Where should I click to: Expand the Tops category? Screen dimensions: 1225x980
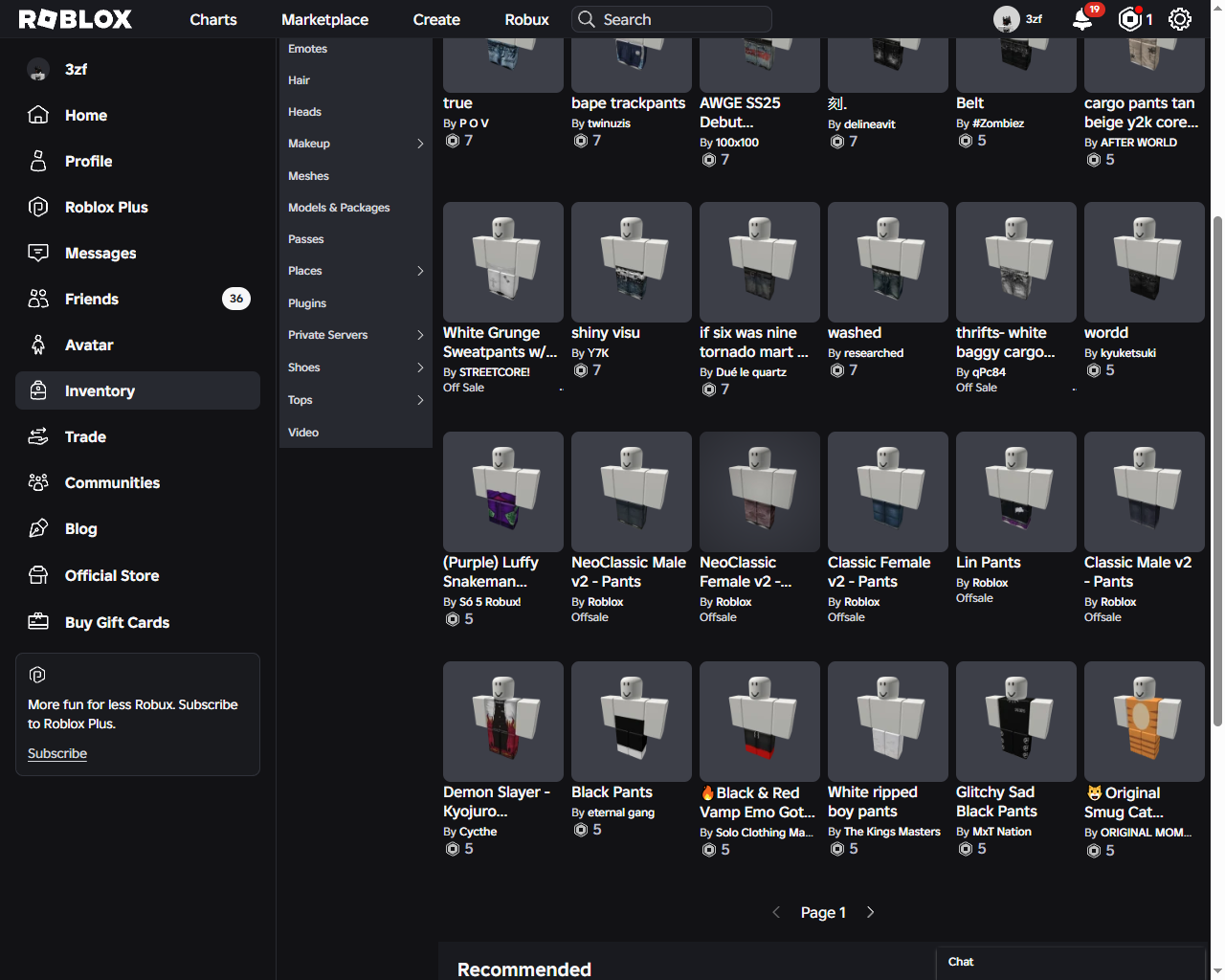click(420, 400)
